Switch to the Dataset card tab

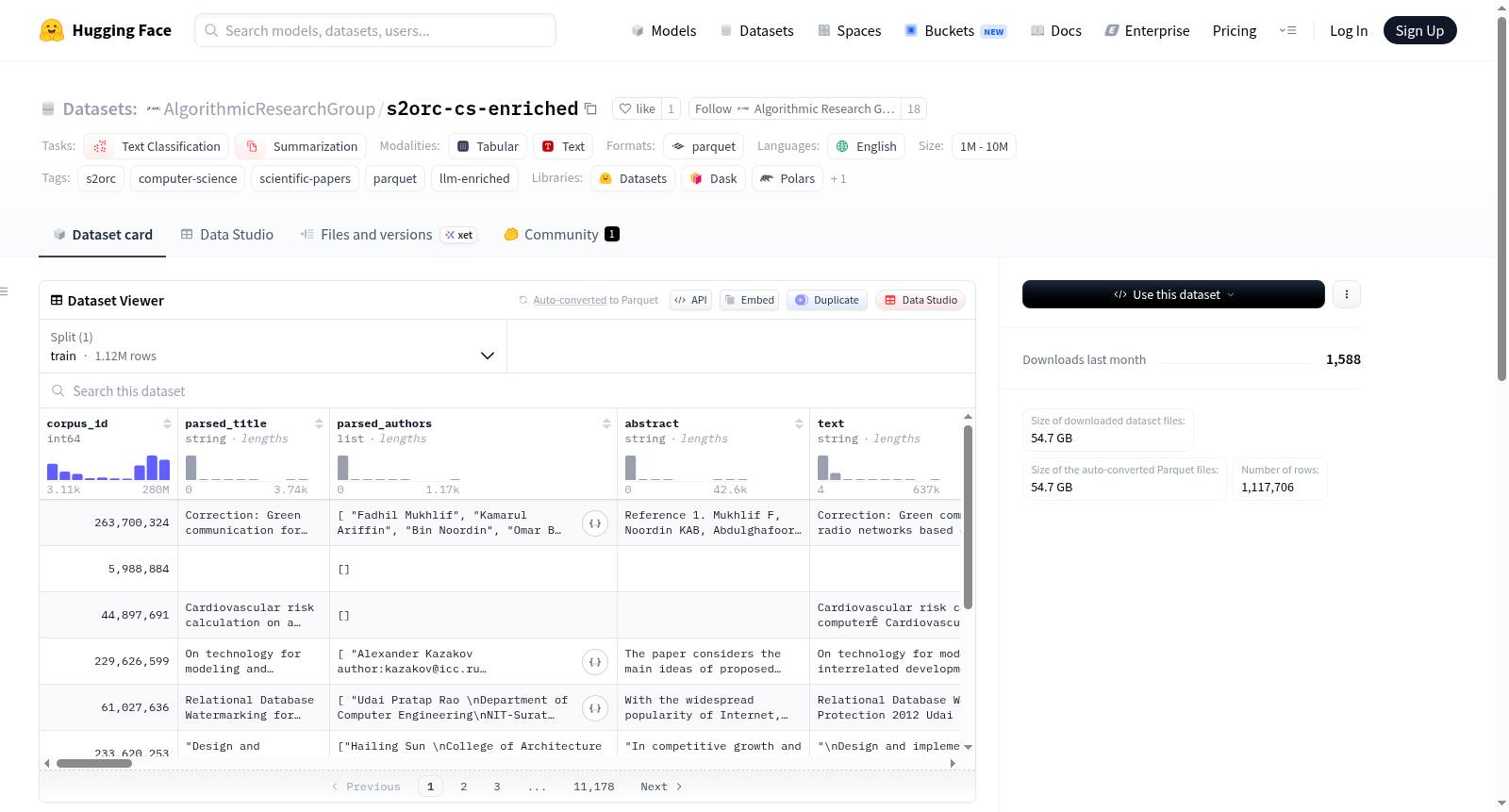102,234
